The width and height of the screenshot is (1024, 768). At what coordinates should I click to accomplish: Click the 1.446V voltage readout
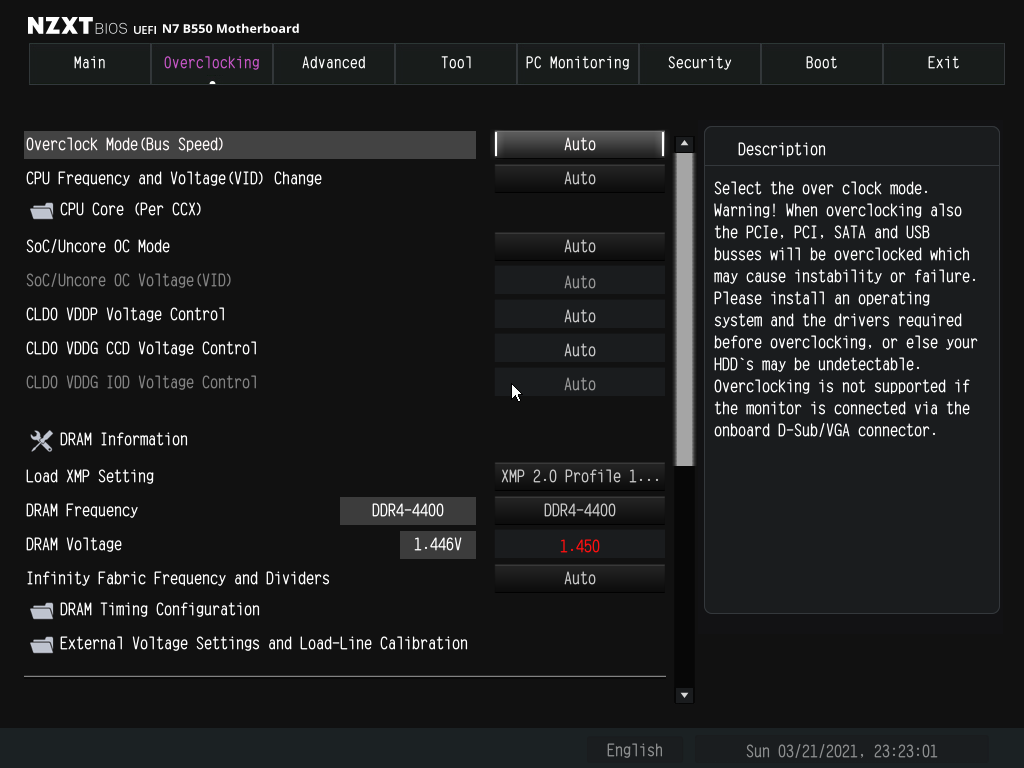pos(438,545)
